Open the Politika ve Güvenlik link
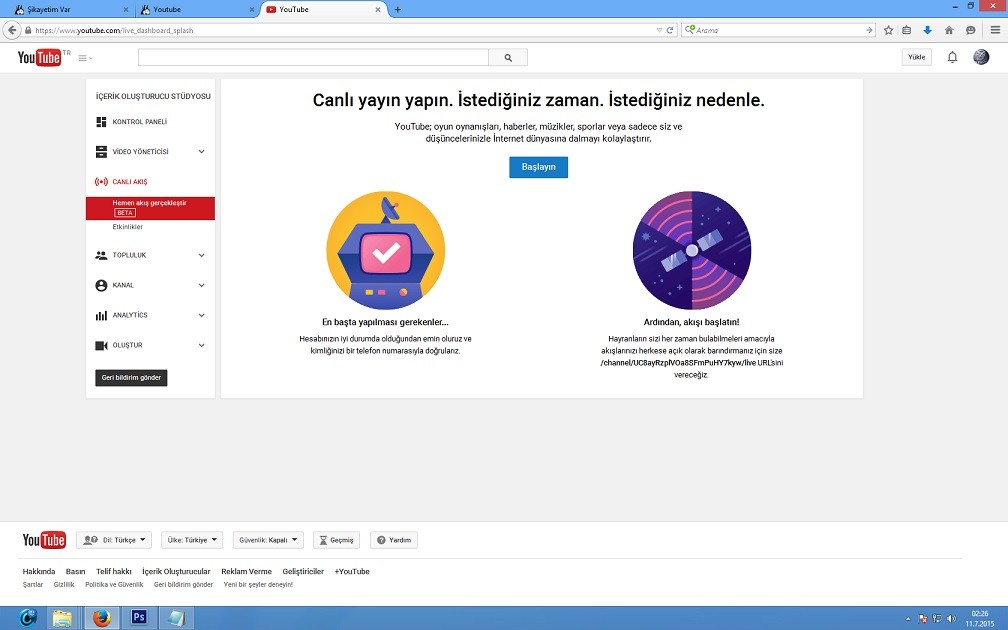This screenshot has height=630, width=1008. click(114, 585)
